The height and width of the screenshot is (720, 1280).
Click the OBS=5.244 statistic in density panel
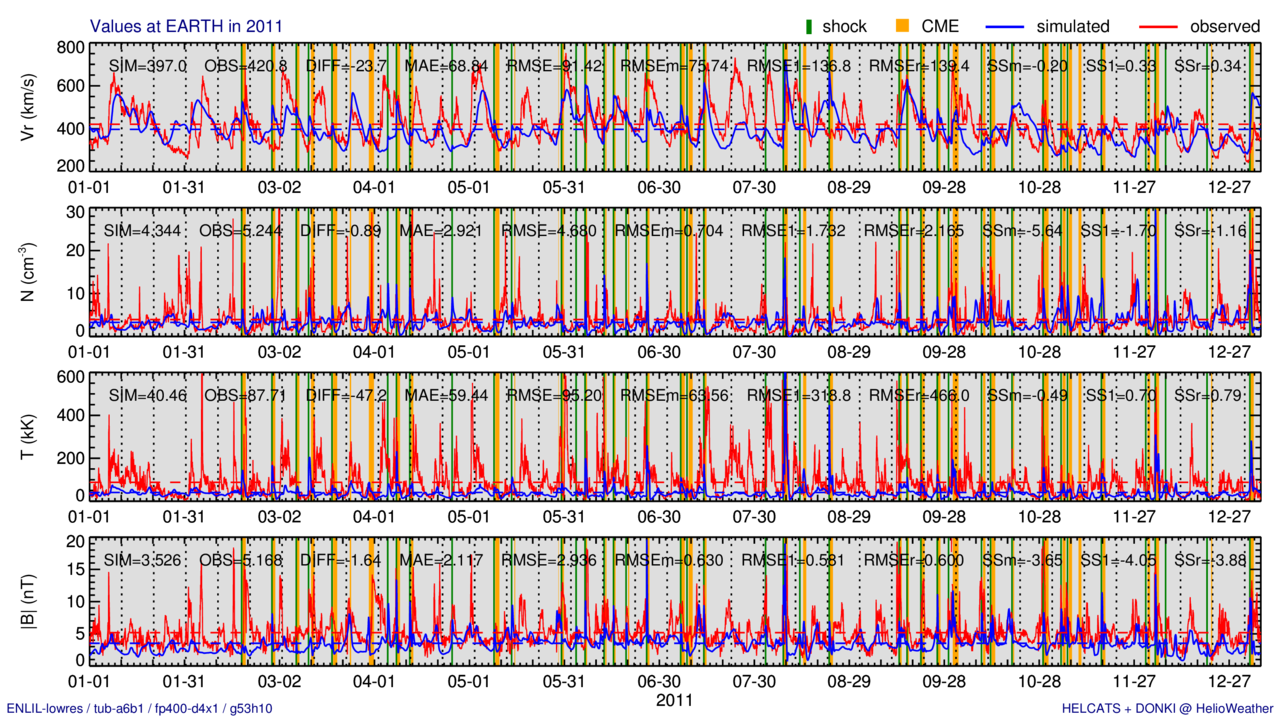(243, 231)
